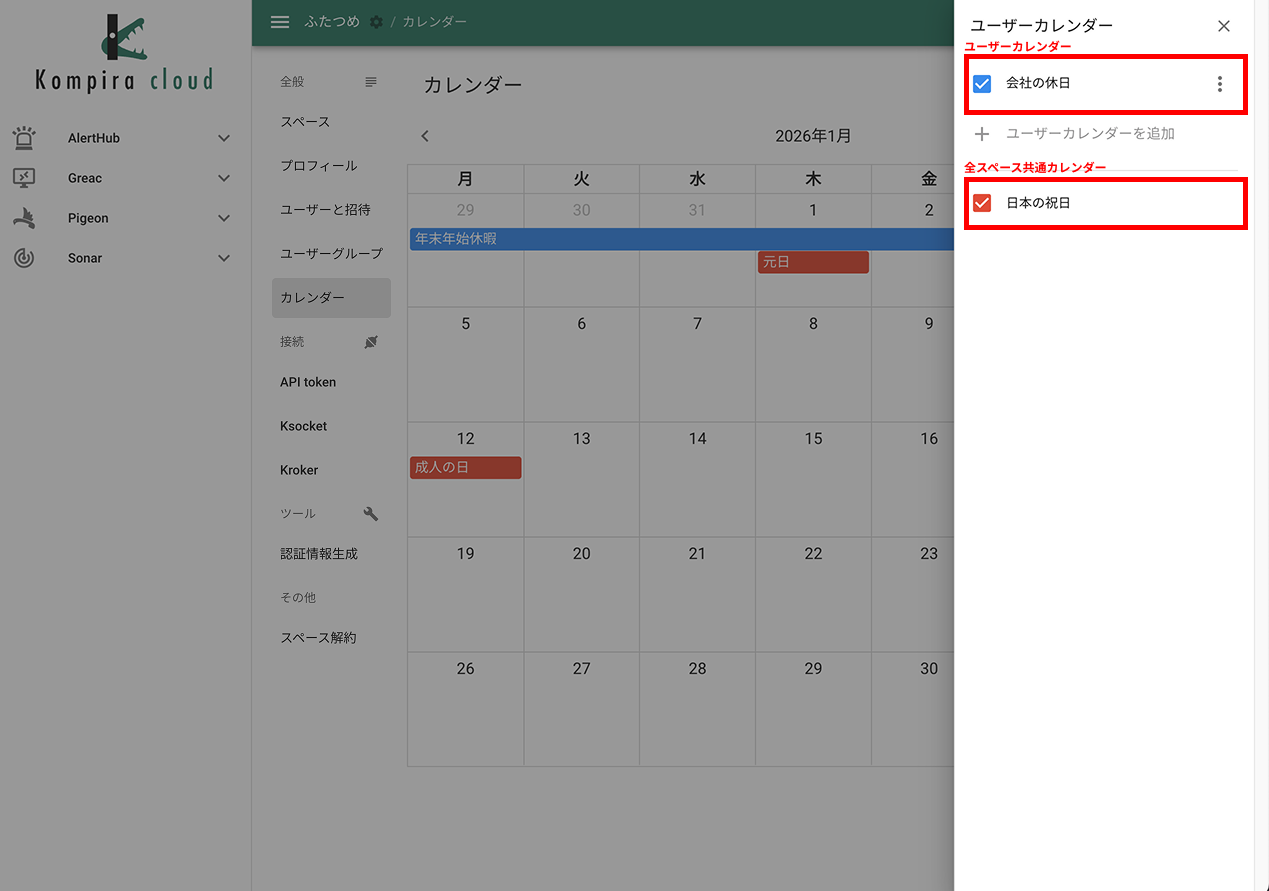Open the hamburger menu in the top bar
The width and height of the screenshot is (1269, 891).
(x=279, y=21)
